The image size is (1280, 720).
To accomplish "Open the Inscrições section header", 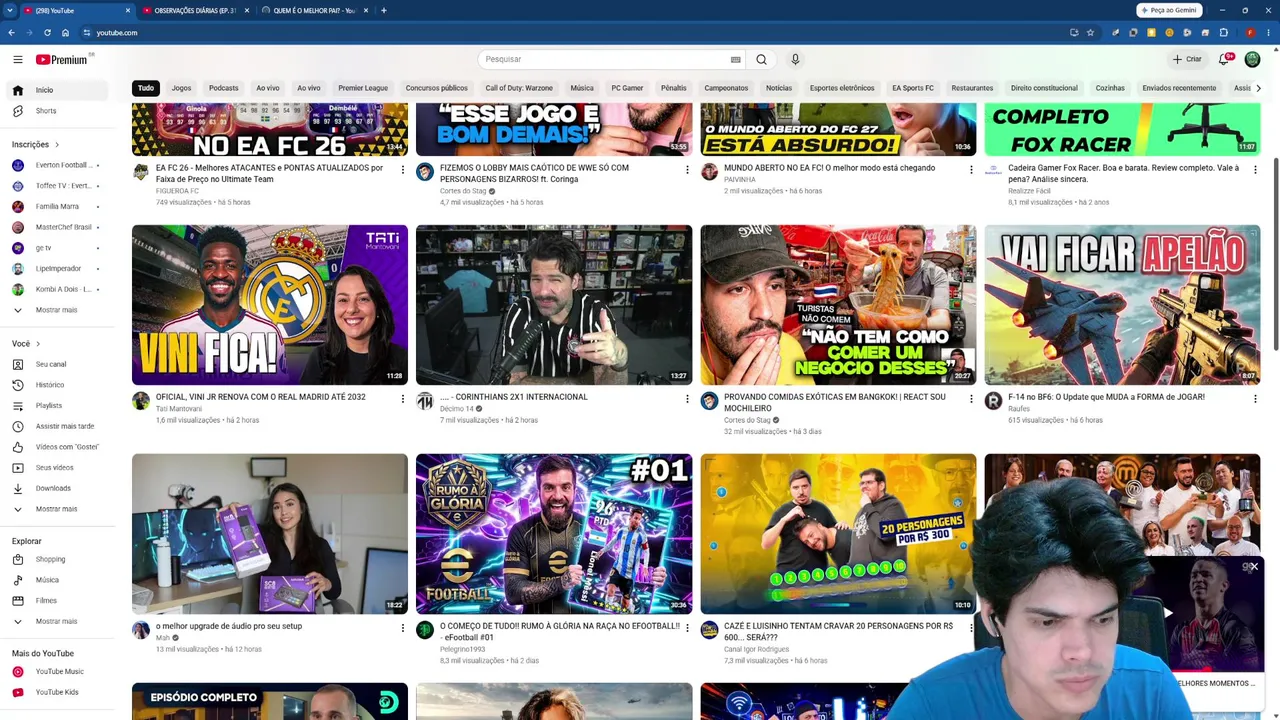I will pos(36,144).
